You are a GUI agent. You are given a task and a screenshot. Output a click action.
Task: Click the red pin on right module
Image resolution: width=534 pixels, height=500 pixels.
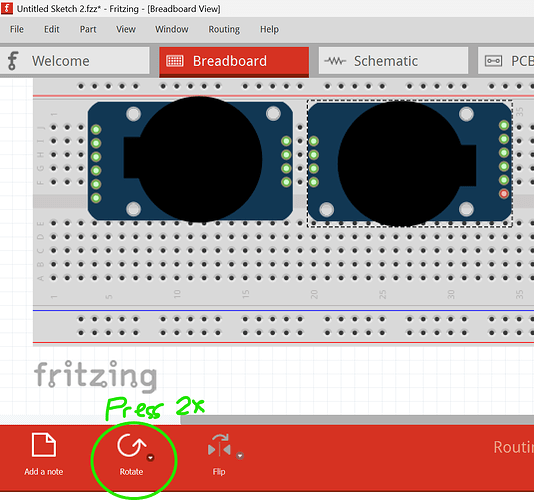[504, 194]
